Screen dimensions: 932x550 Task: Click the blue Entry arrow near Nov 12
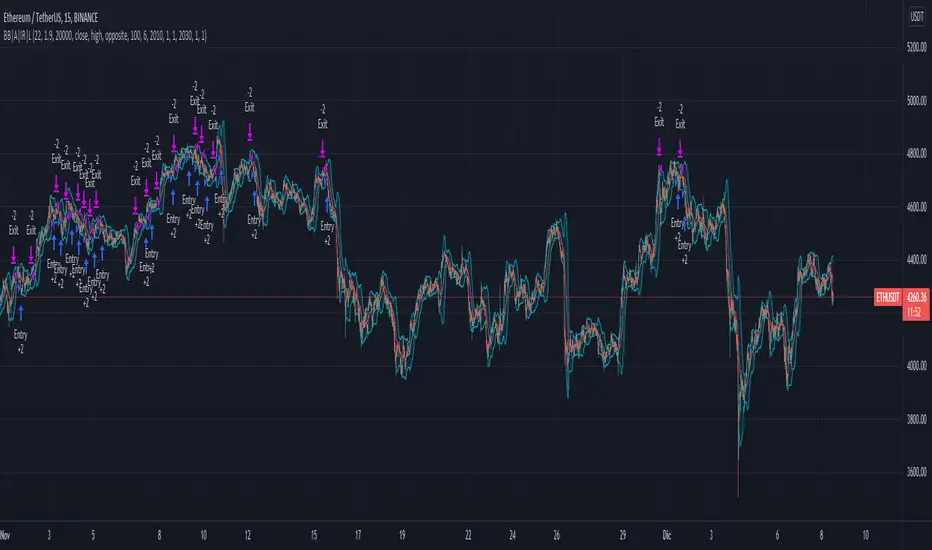point(254,199)
